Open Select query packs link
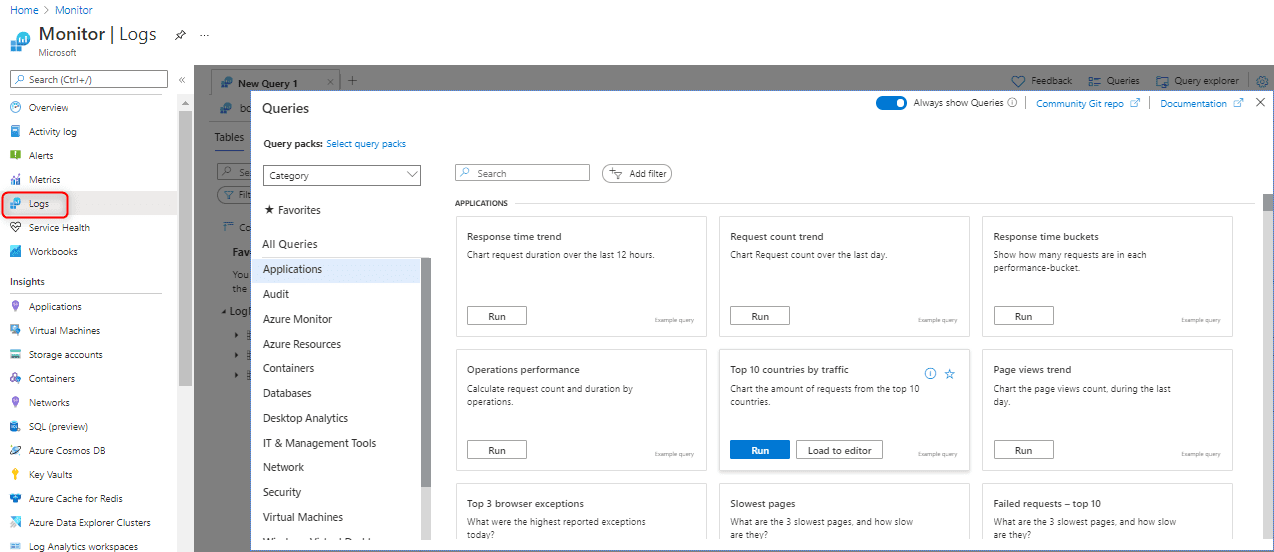The height and width of the screenshot is (552, 1274). [x=366, y=144]
